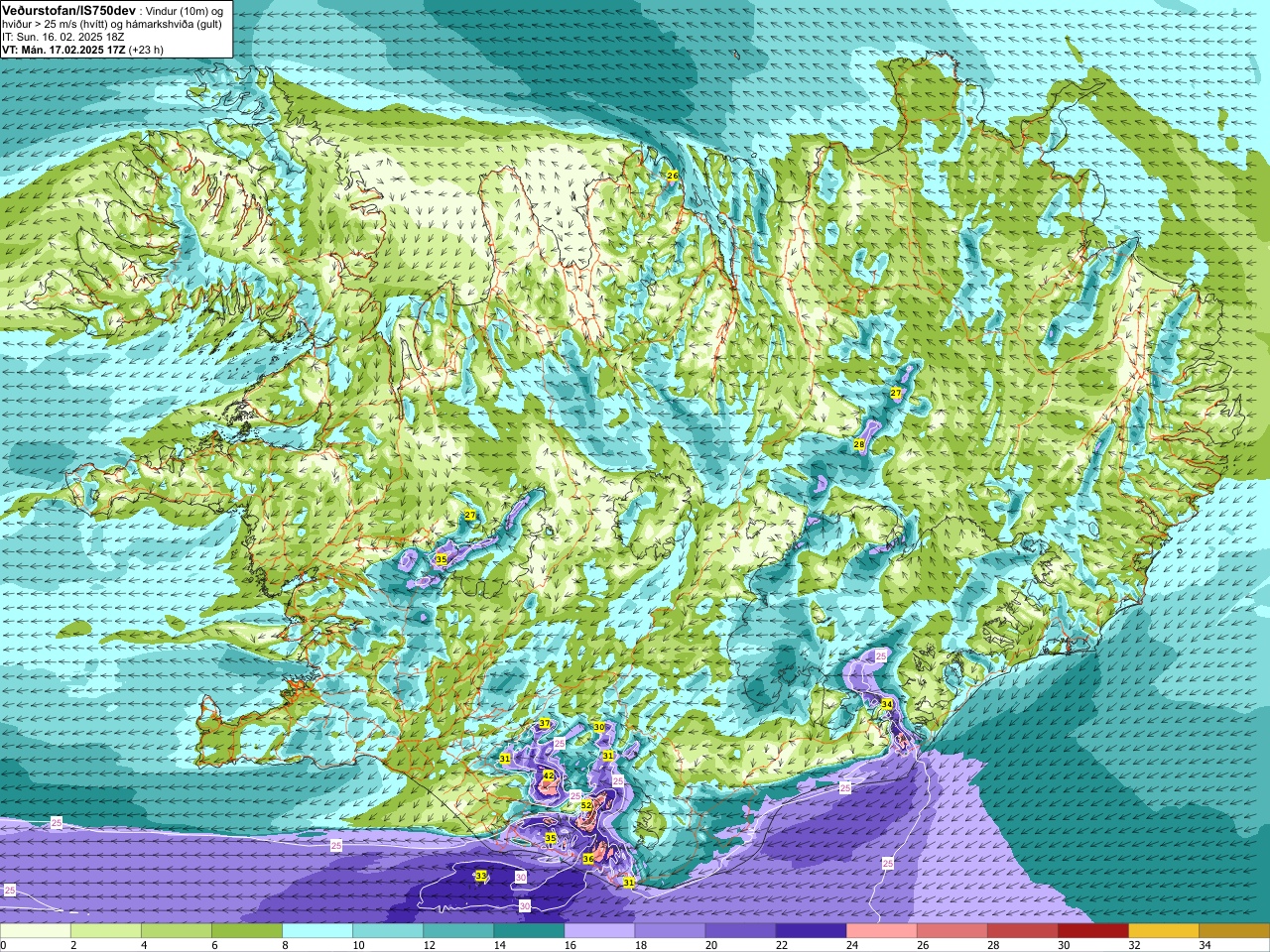Viewport: 1270px width, 952px height.
Task: Click the 2–4 m/s pale green legend swatch
Action: (x=105, y=931)
